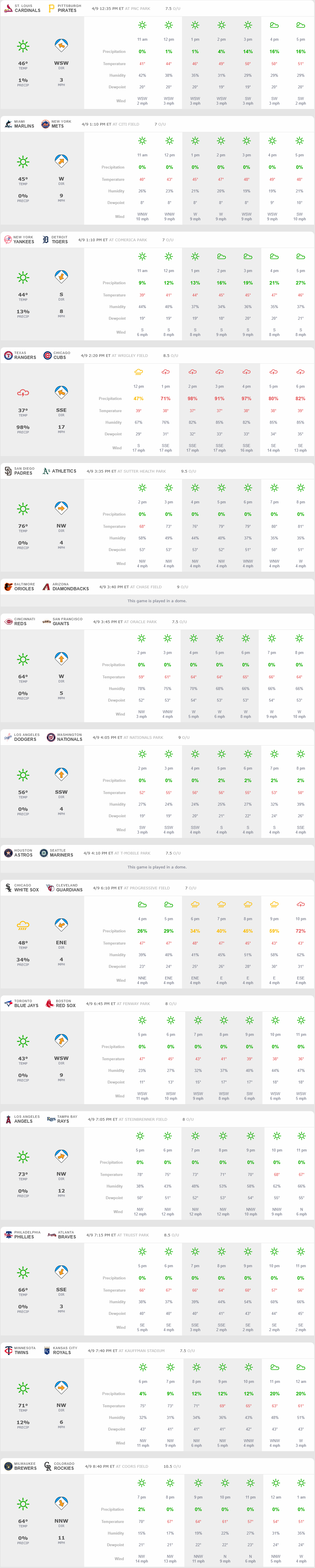Click the Pittsburgh Pirates logo
This screenshot has height=1568, width=315.
click(x=51, y=8)
